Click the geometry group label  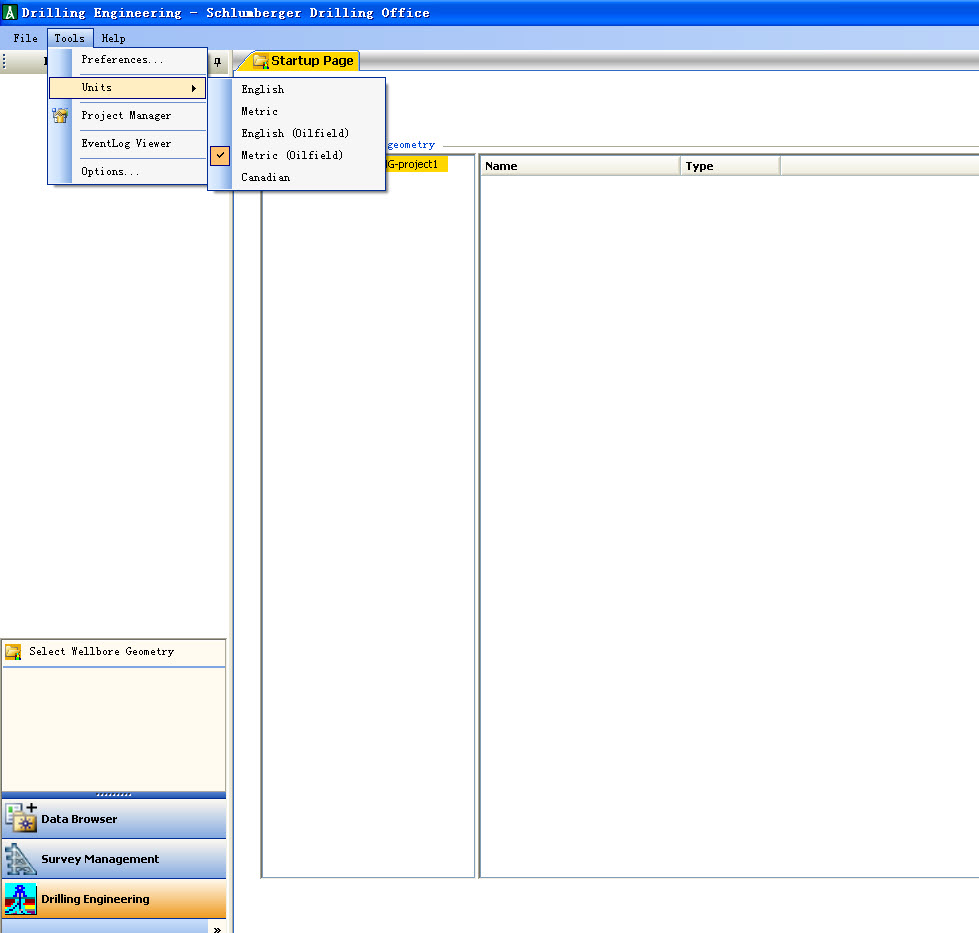click(411, 145)
